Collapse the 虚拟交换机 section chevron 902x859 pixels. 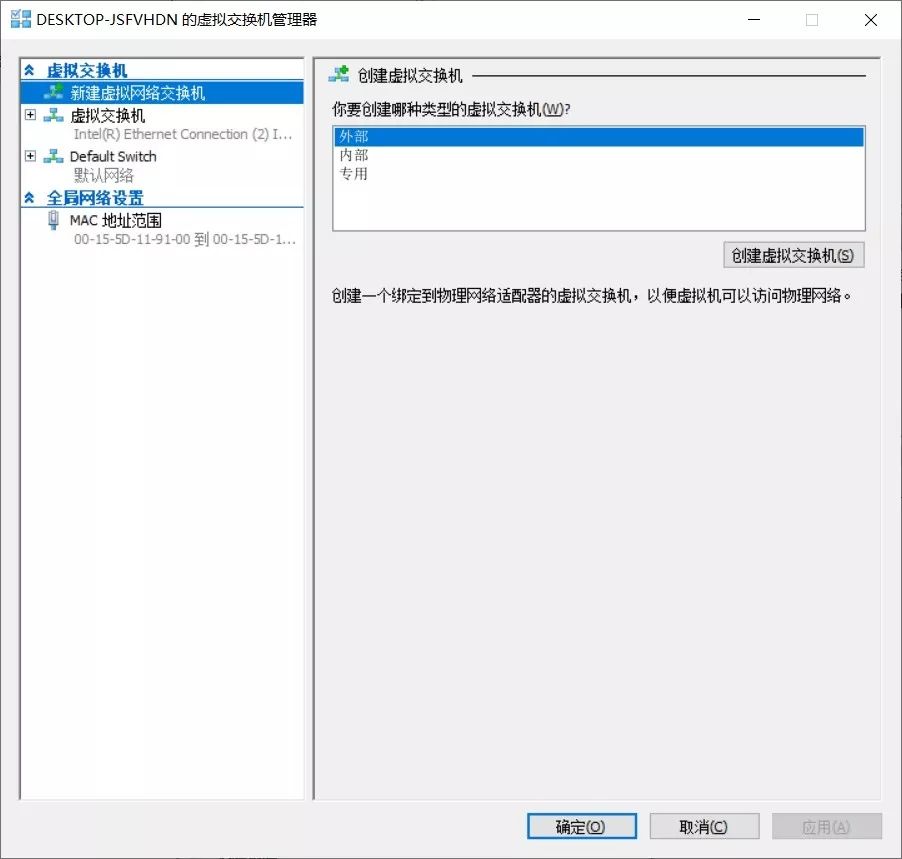click(x=29, y=70)
